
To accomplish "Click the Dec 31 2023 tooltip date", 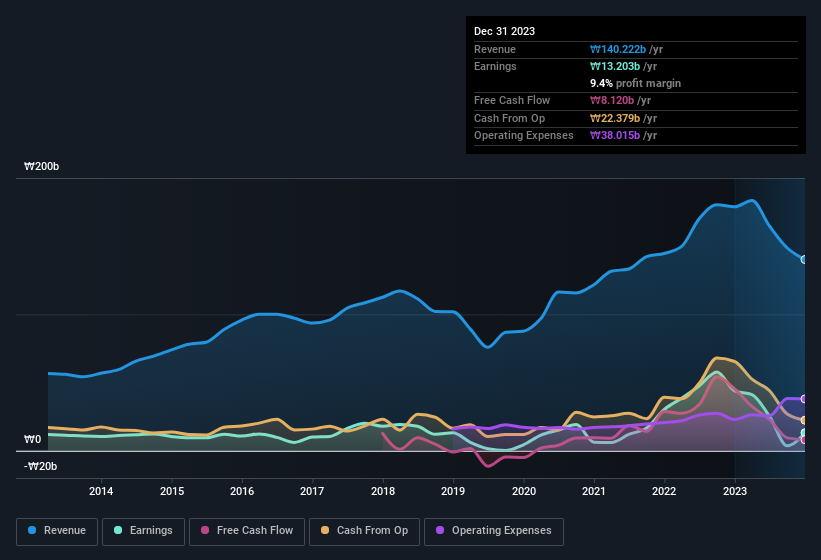I will [504, 31].
